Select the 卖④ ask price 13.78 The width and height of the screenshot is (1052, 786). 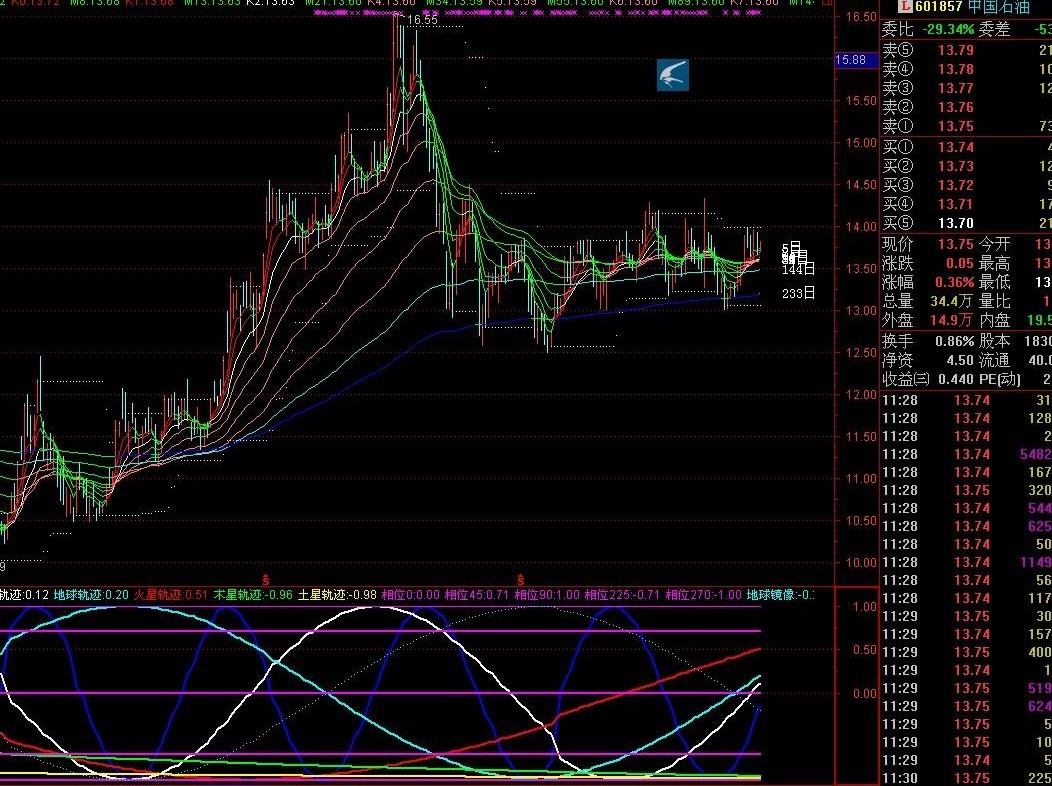click(x=955, y=69)
